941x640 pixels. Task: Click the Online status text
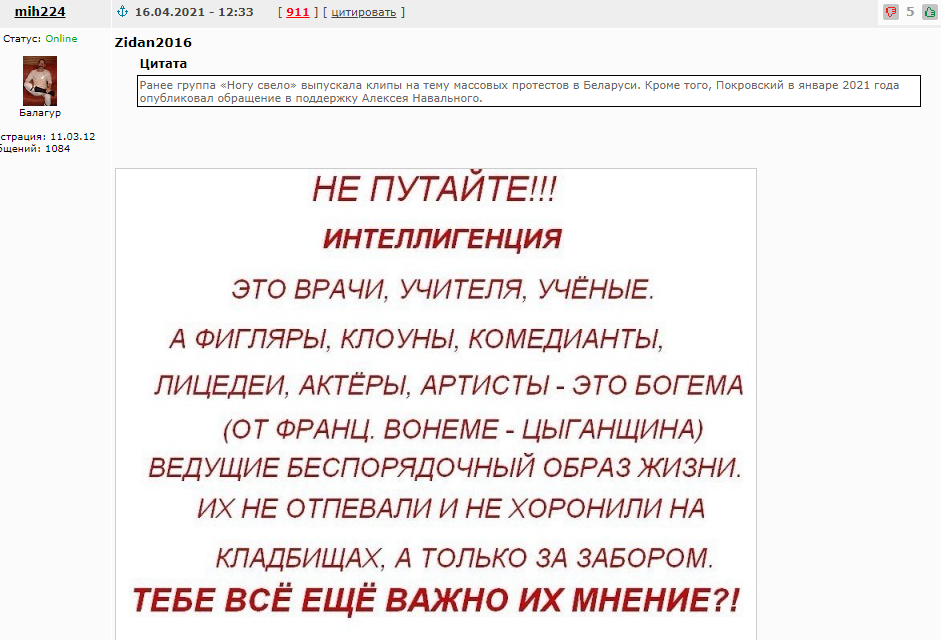(x=61, y=38)
